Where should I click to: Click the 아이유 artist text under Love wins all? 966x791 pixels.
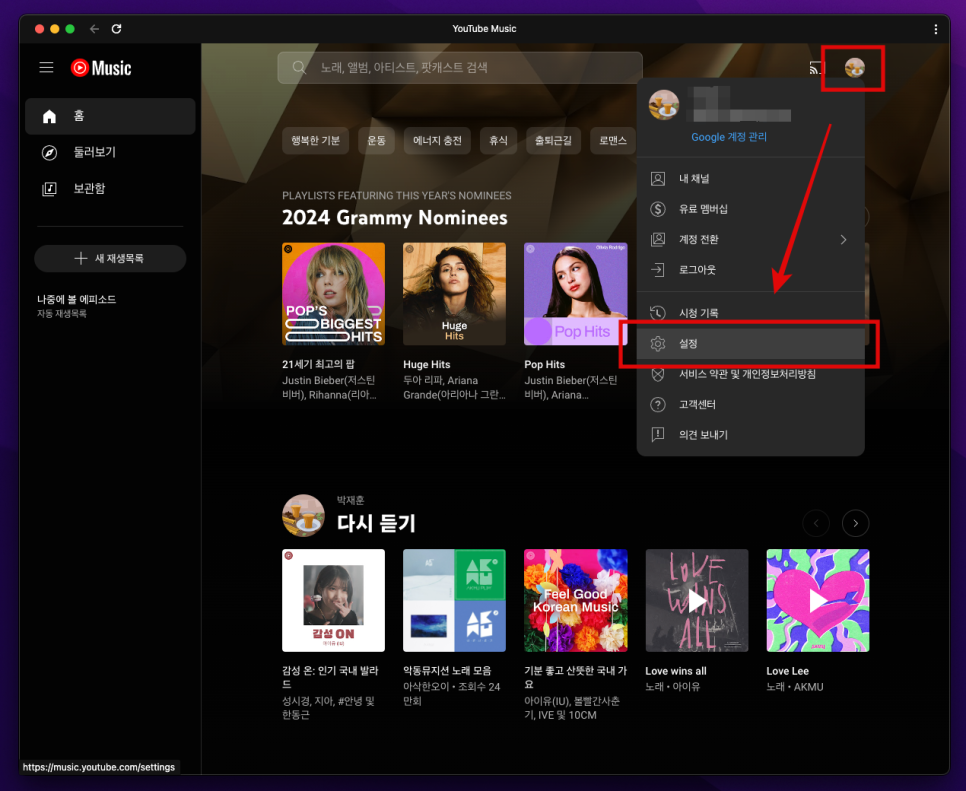686,686
